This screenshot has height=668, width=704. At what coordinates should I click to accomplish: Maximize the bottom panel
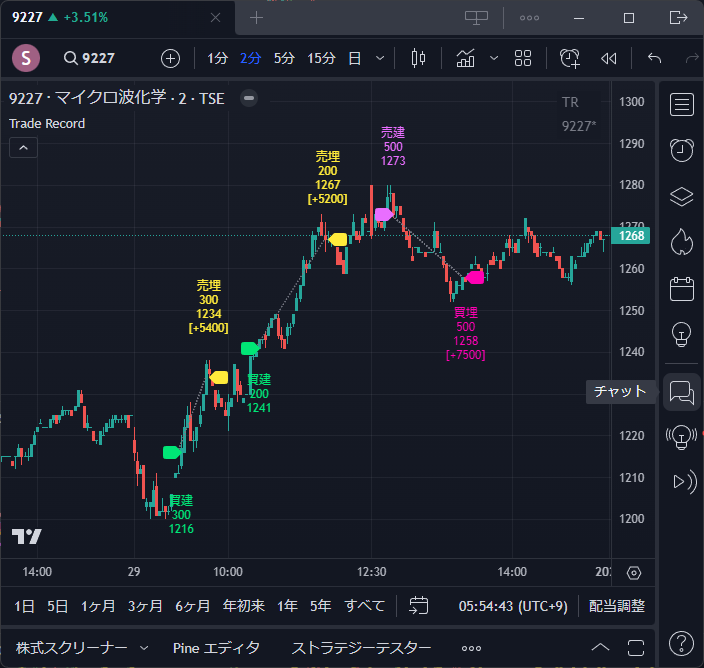pos(636,648)
